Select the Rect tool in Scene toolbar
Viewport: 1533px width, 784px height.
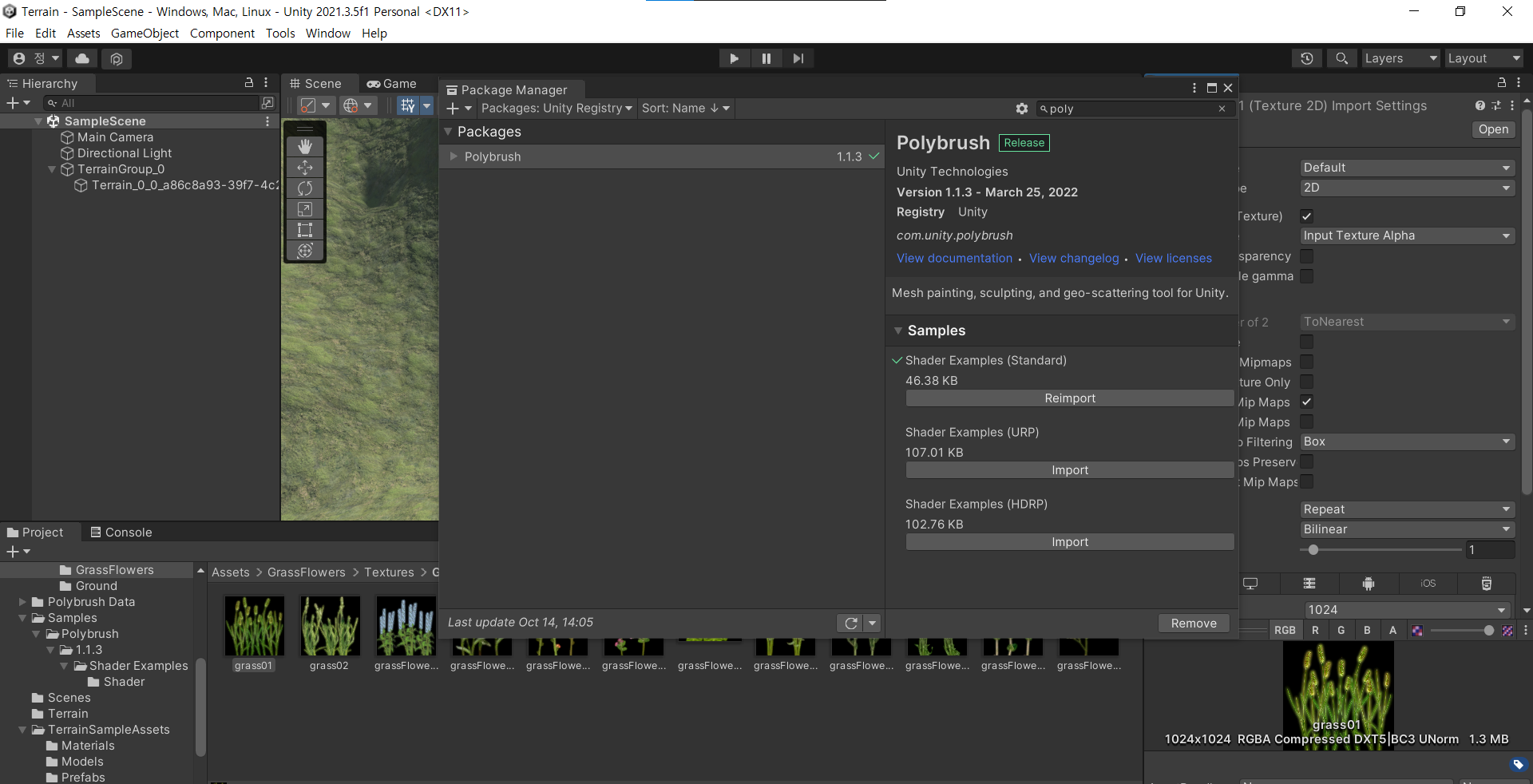305,230
